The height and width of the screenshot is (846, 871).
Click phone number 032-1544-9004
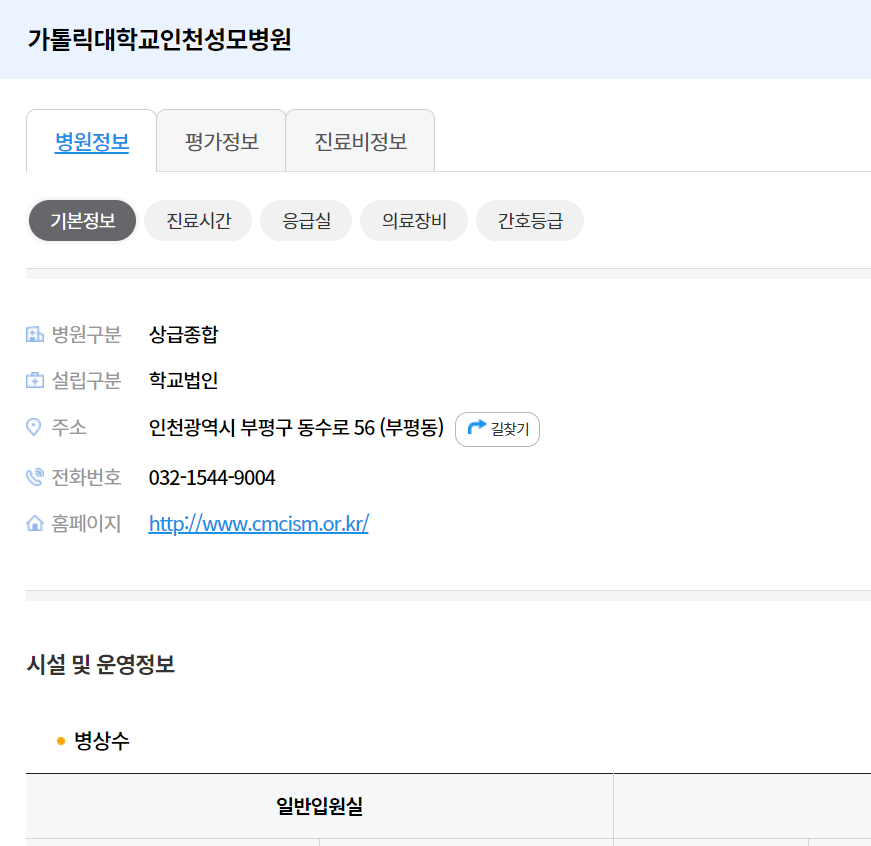(x=212, y=477)
